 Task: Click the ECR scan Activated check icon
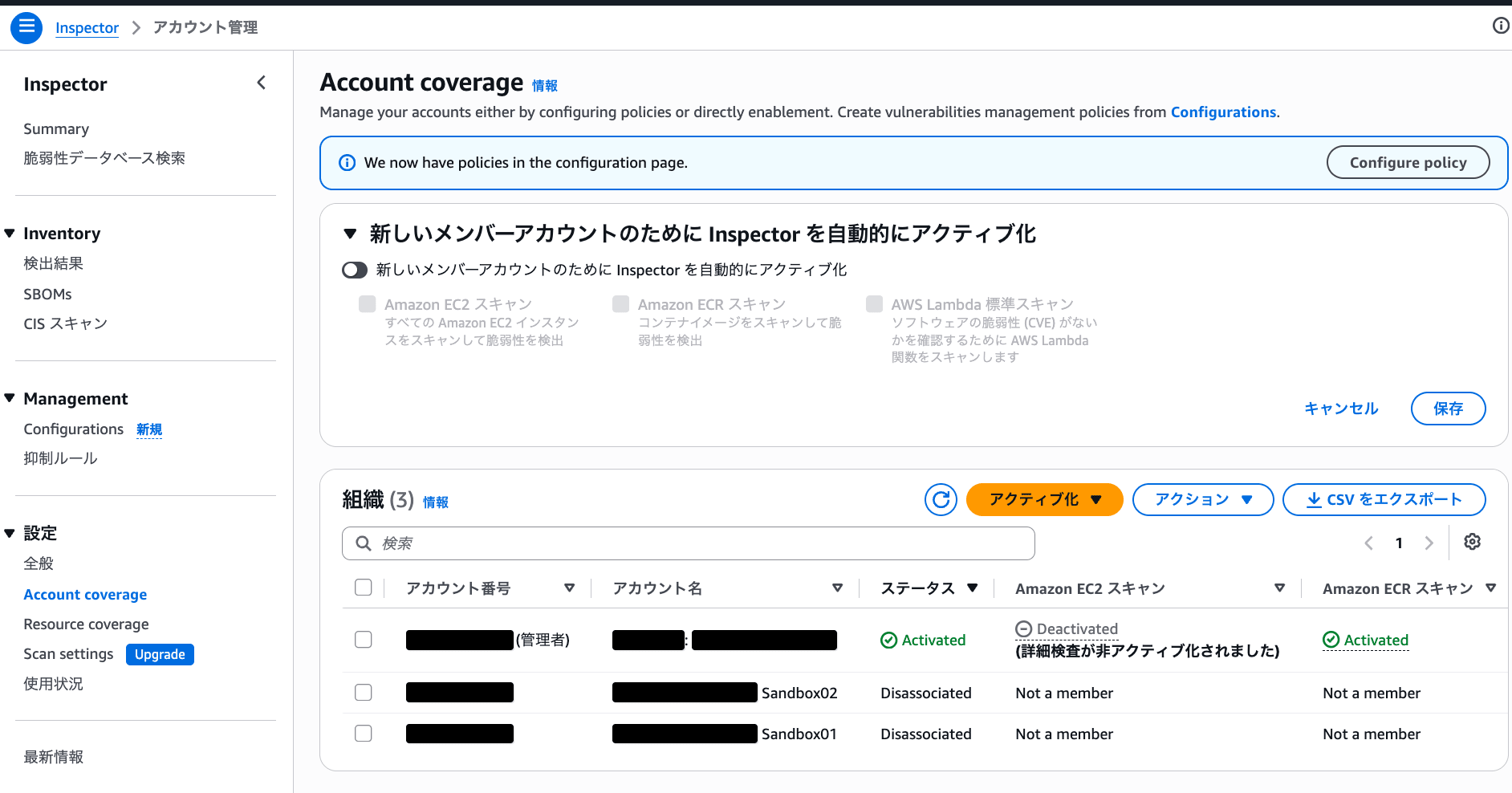pos(1331,640)
